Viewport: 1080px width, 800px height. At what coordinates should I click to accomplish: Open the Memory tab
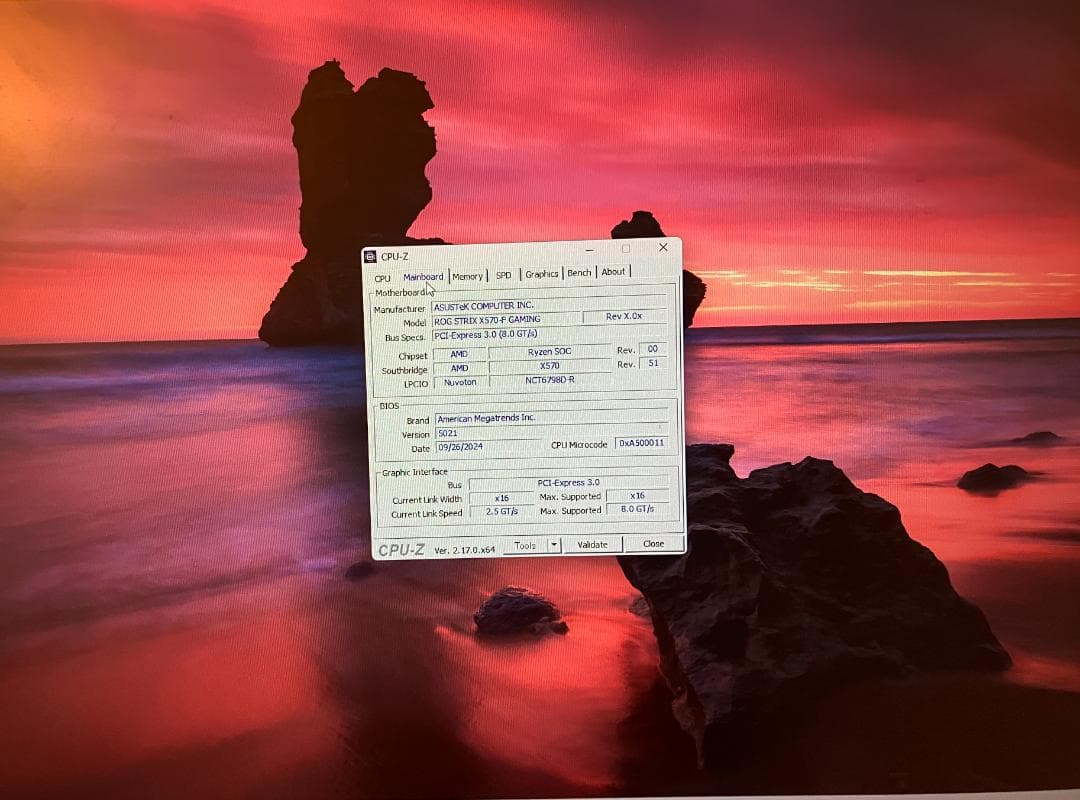pos(467,276)
